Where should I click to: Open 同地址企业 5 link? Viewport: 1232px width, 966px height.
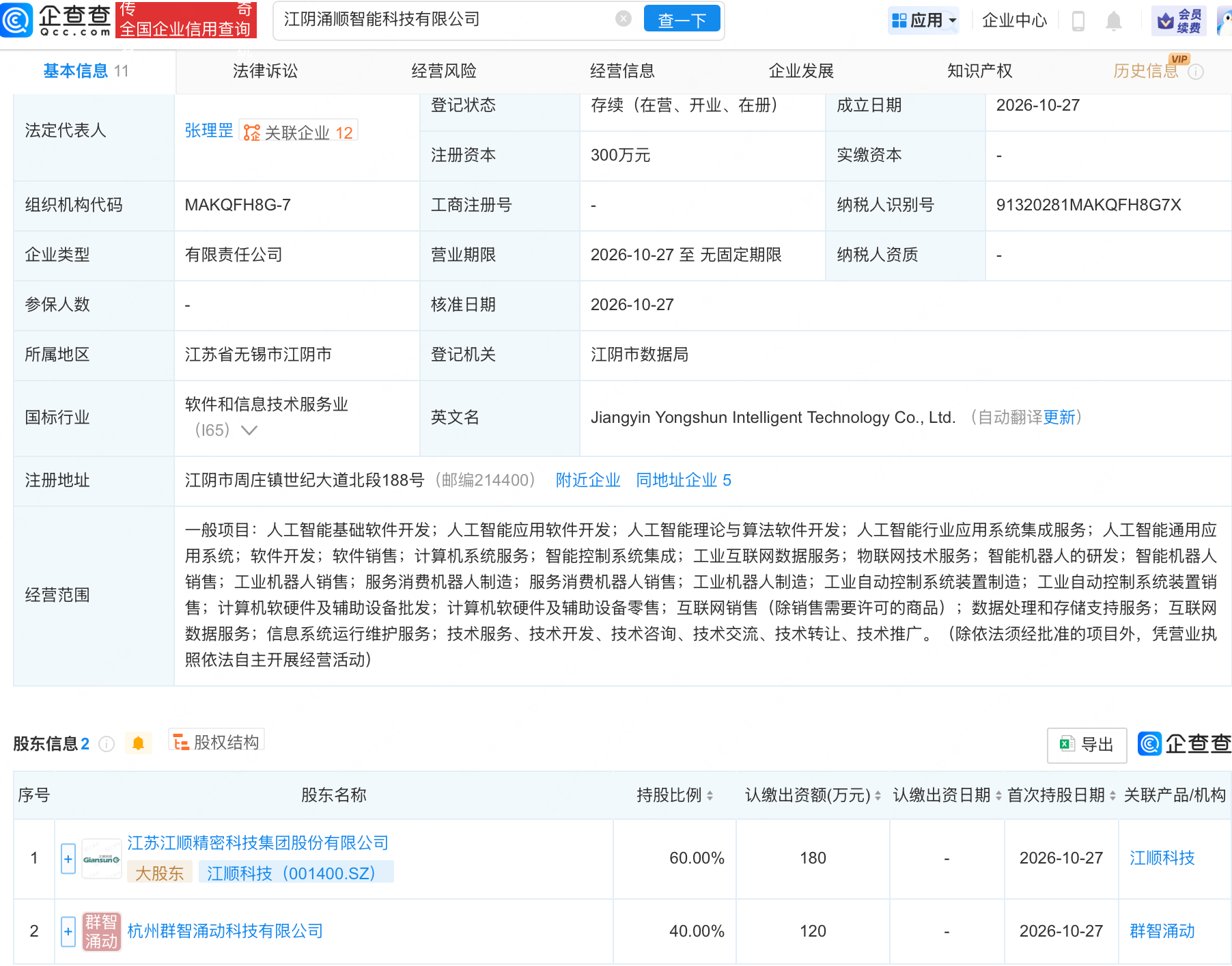tap(684, 480)
